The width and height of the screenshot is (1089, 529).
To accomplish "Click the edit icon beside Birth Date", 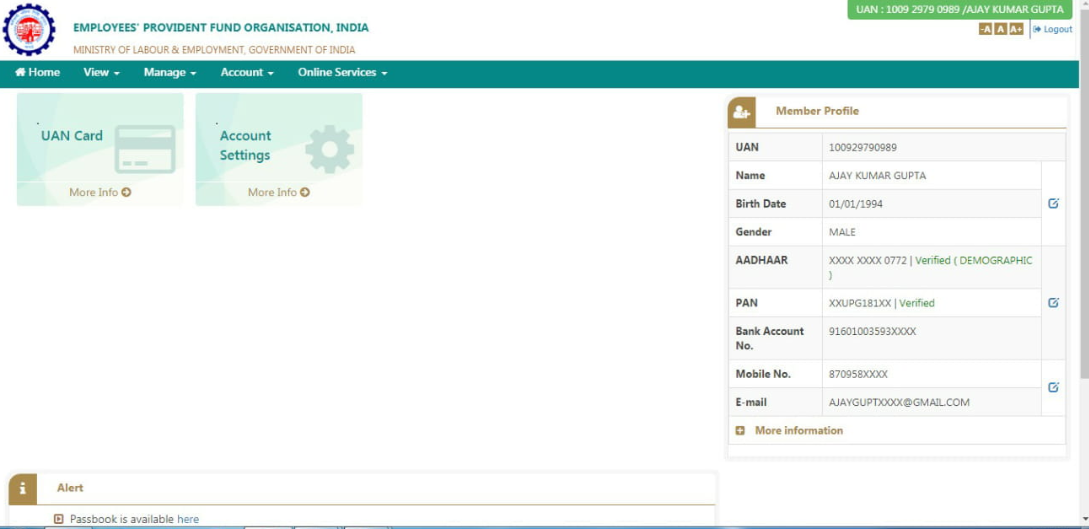I will [x=1053, y=203].
